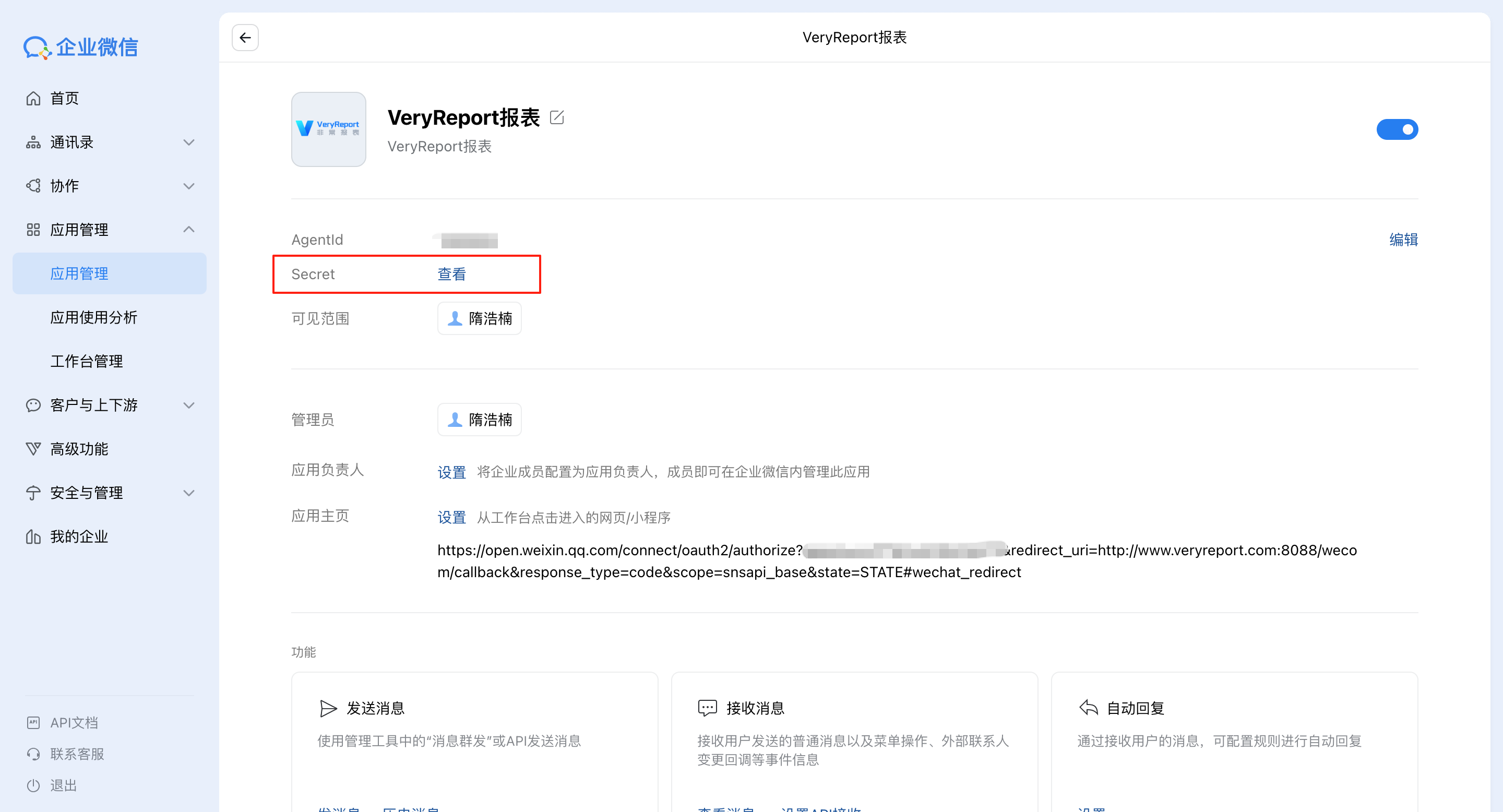The height and width of the screenshot is (812, 1503).
Task: Click the 编辑 link
Action: (1403, 240)
